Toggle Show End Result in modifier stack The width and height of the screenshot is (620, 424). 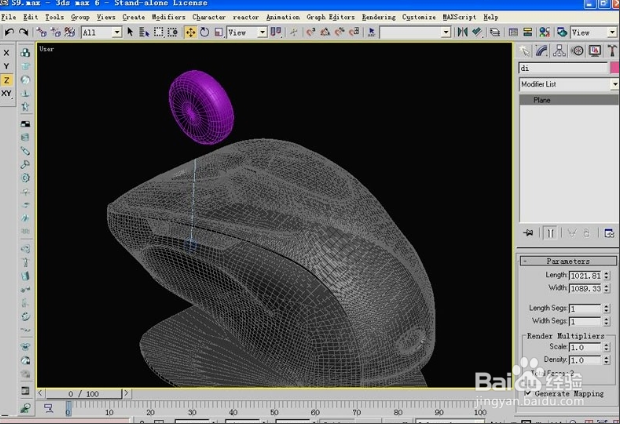click(550, 233)
